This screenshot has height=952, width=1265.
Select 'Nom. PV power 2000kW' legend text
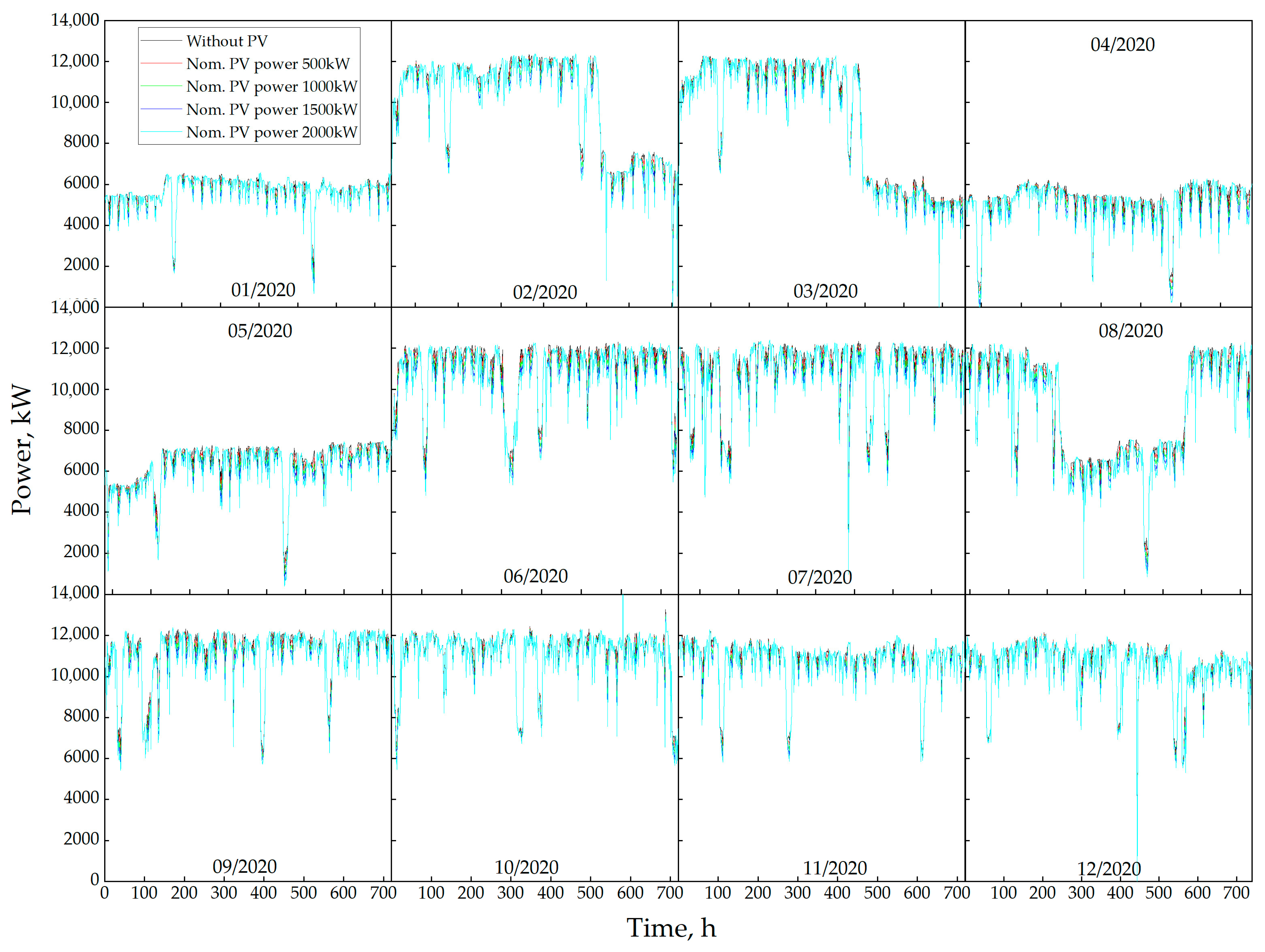272,133
